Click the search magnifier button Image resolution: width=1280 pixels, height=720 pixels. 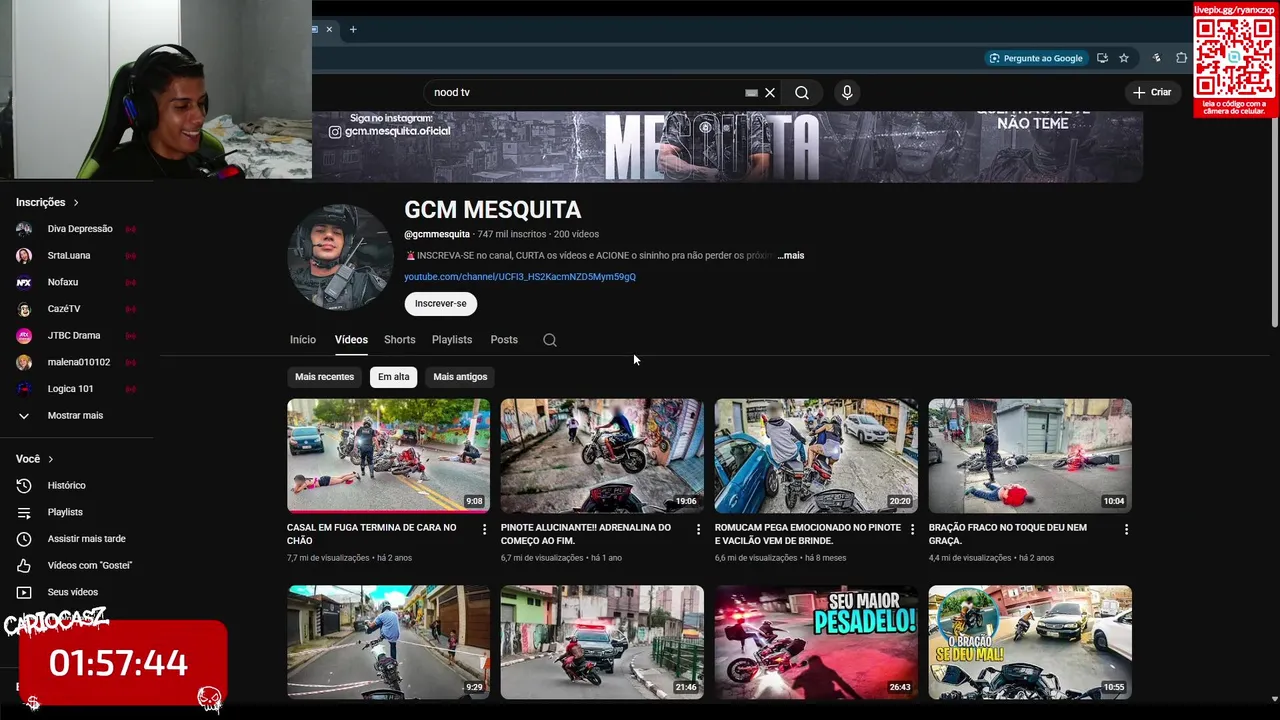coord(802,92)
